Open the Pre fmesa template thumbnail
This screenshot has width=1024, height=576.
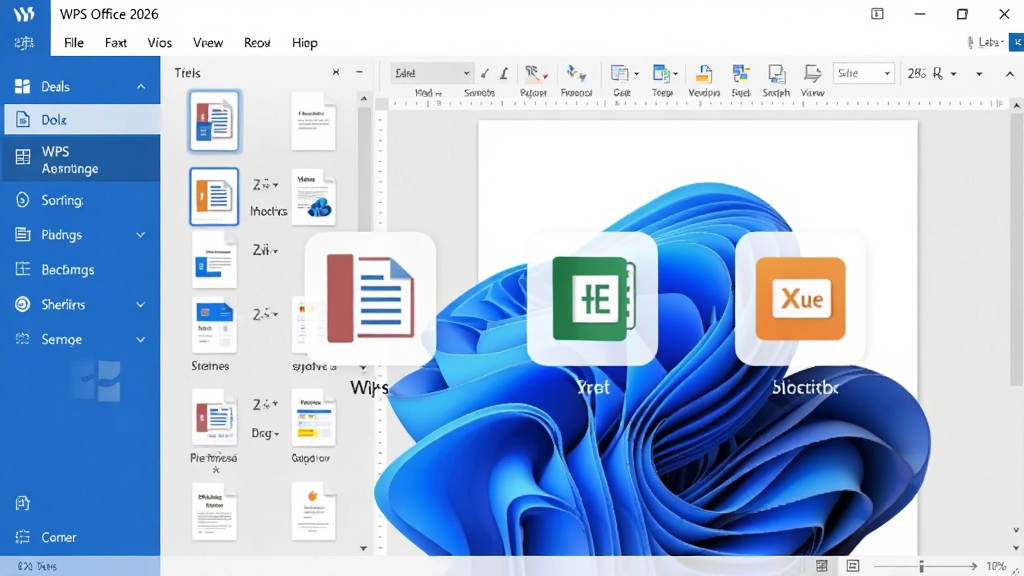214,418
